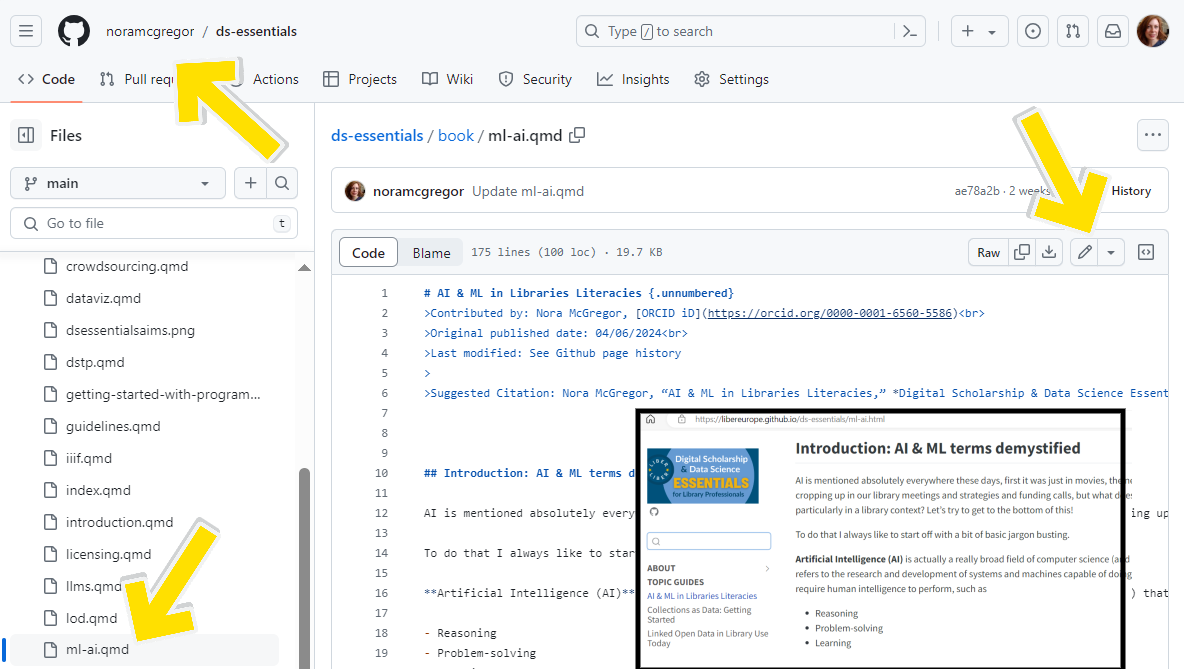Click ds-essentials breadcrumb link
The height and width of the screenshot is (669, 1184).
click(377, 136)
